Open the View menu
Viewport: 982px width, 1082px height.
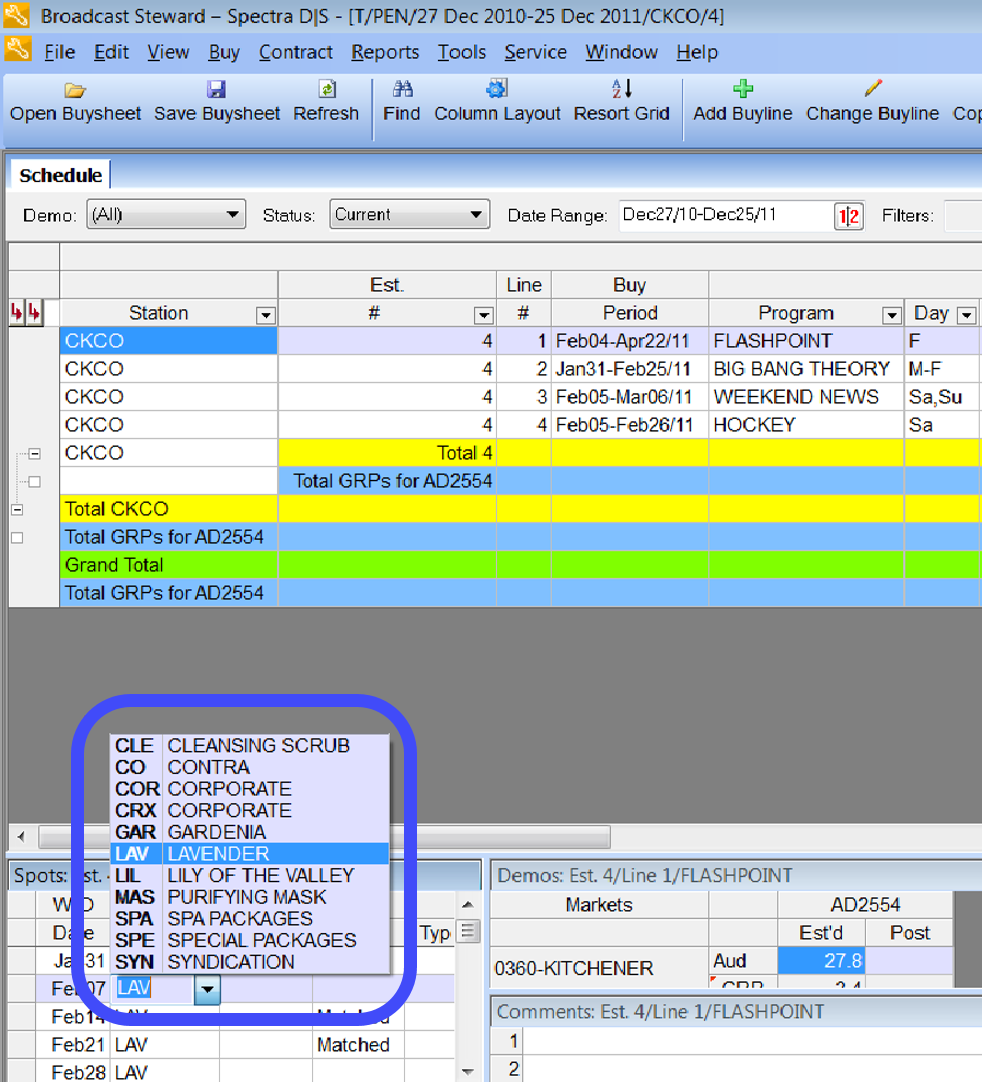click(x=168, y=52)
